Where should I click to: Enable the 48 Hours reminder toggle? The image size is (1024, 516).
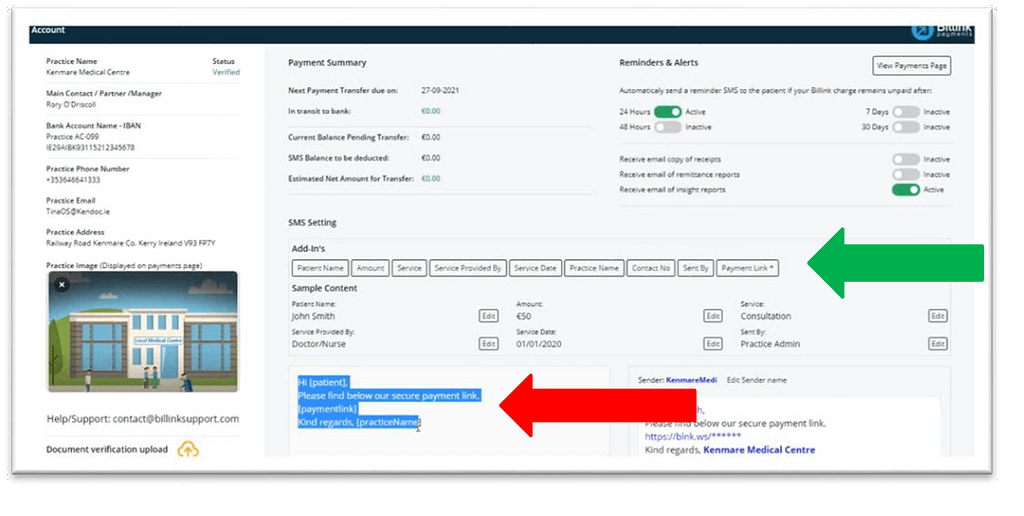[x=667, y=127]
